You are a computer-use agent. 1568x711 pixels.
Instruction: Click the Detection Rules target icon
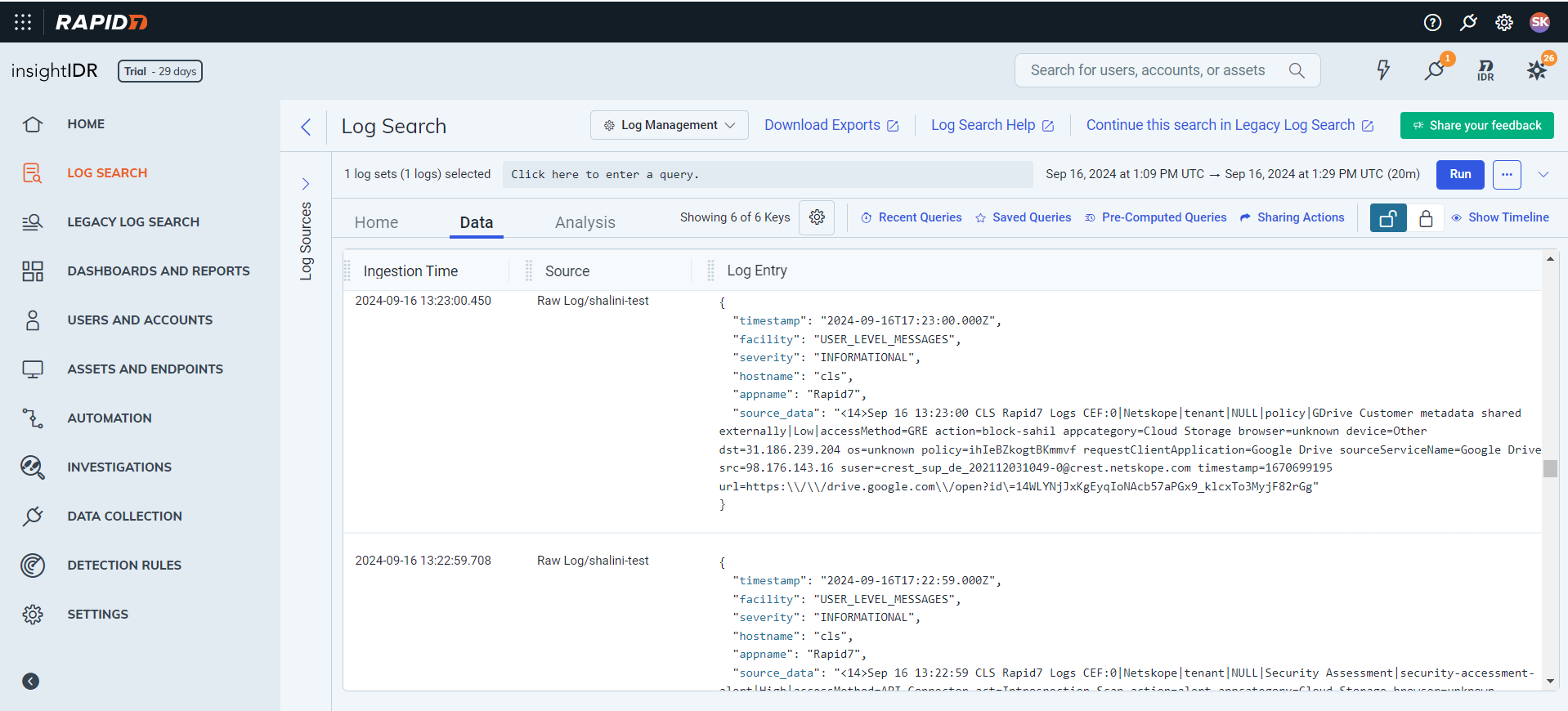33,566
